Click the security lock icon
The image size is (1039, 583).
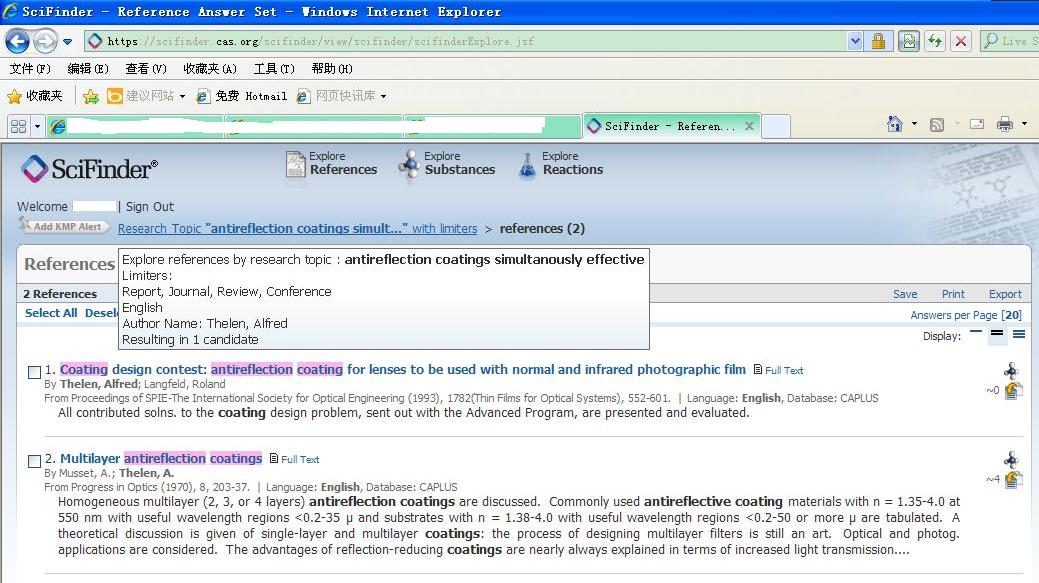click(x=879, y=41)
